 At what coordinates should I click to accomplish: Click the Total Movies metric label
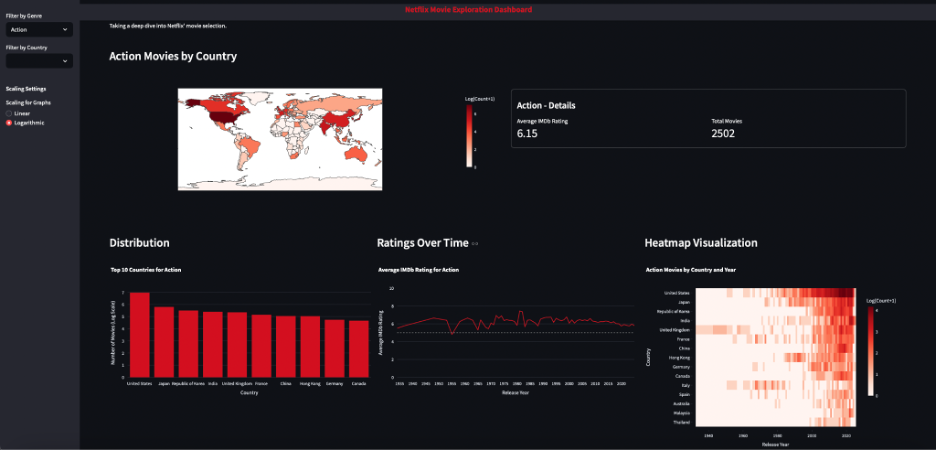click(726, 121)
